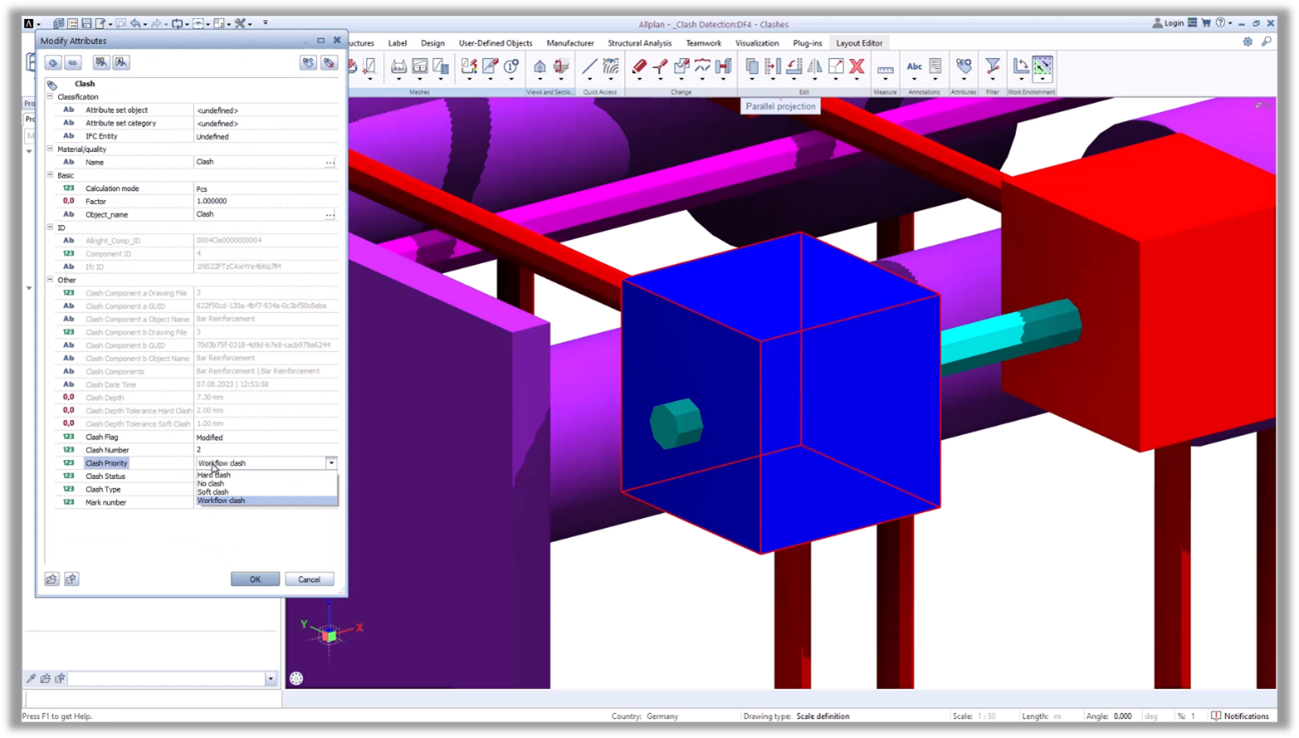Click the red Modify tool in Change group
This screenshot has width=1299, height=738.
click(x=639, y=67)
